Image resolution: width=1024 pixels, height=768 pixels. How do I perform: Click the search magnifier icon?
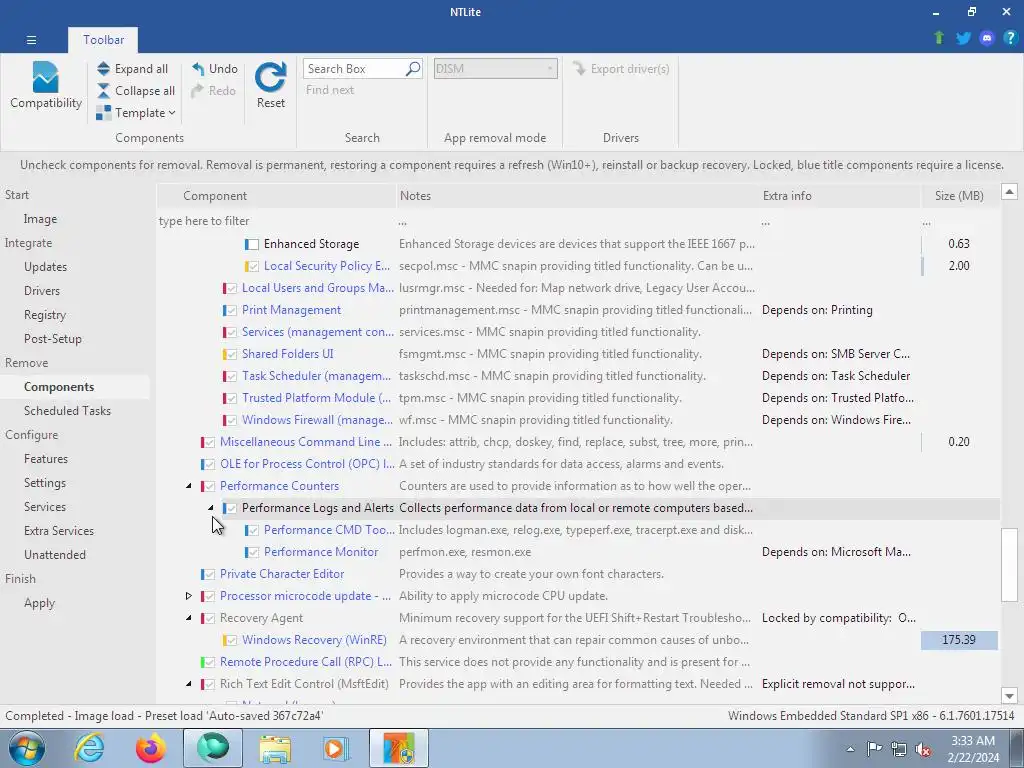(x=413, y=69)
